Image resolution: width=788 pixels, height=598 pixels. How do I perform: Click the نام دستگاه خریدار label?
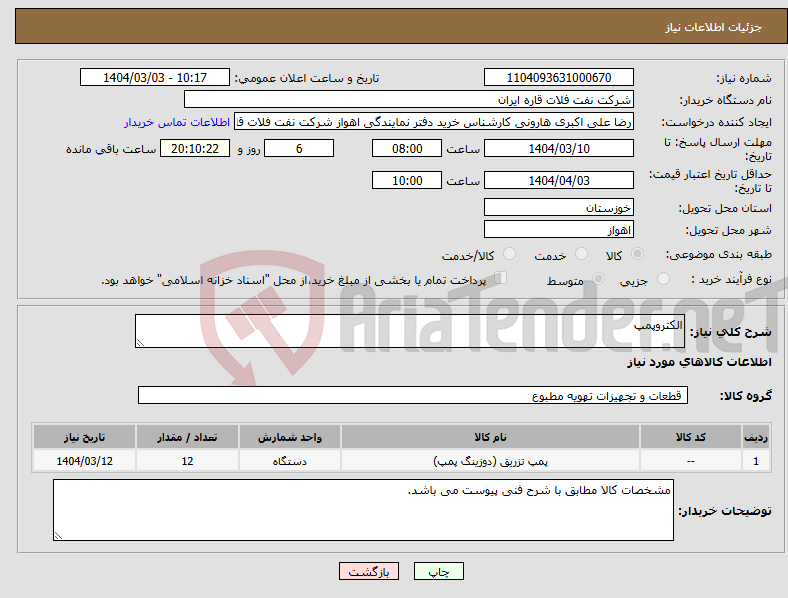[726, 101]
